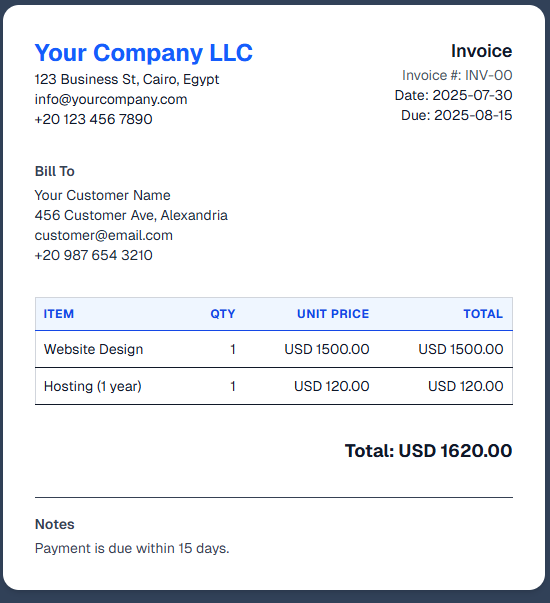This screenshot has height=603, width=550.
Task: Select the Hosting (1 year) row item
Action: click(93, 386)
